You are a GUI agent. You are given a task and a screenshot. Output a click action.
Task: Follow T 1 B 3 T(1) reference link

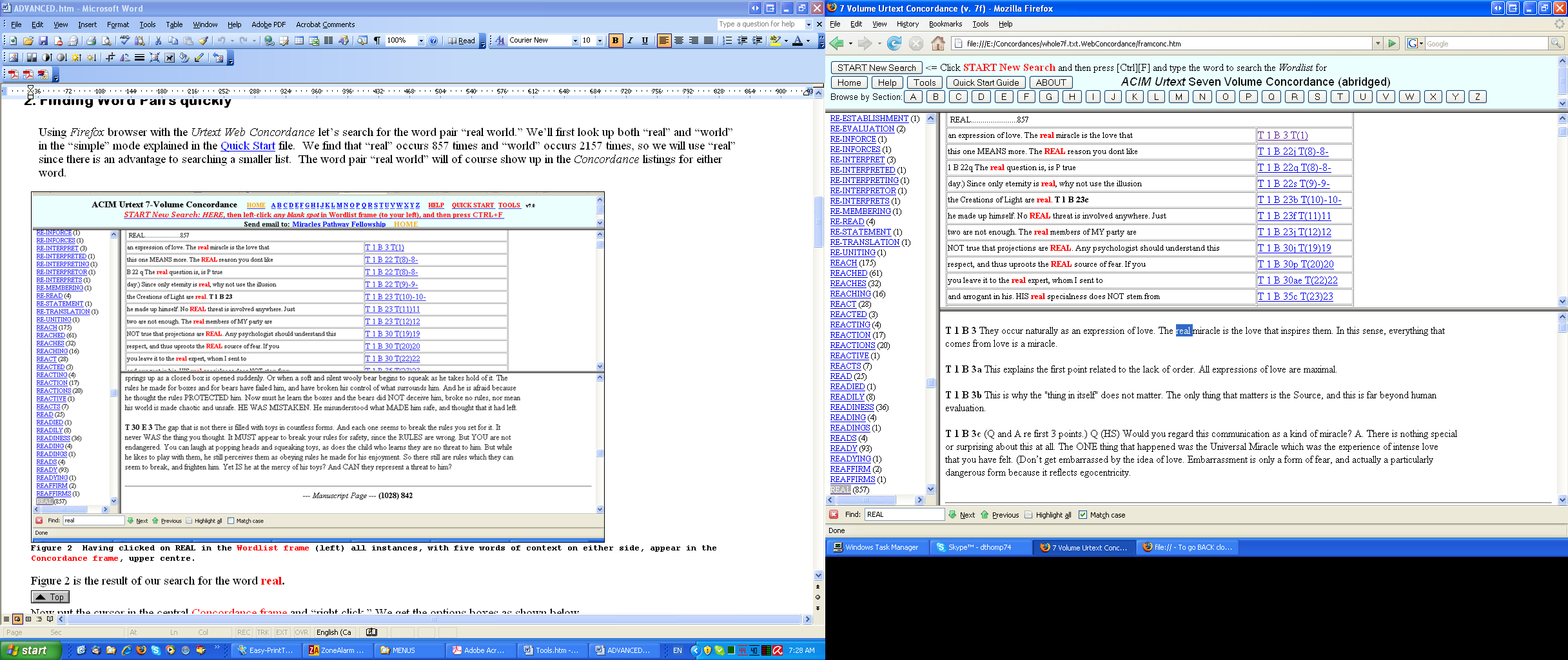[x=1282, y=135]
